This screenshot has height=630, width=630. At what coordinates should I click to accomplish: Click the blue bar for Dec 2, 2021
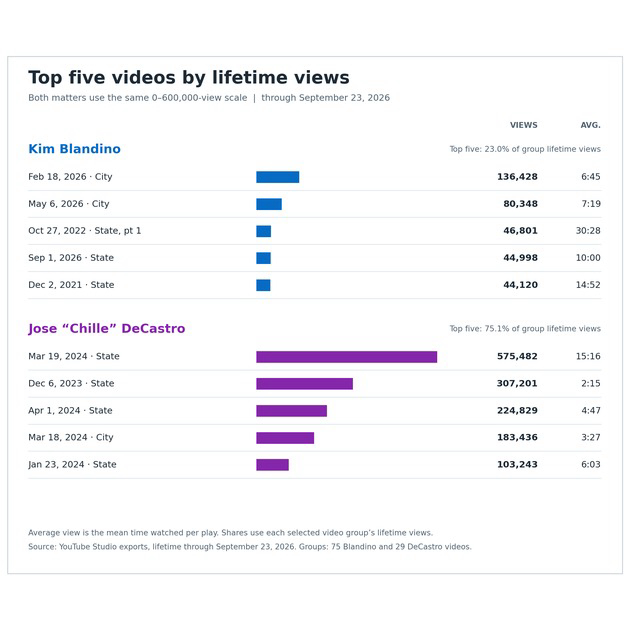tap(263, 285)
